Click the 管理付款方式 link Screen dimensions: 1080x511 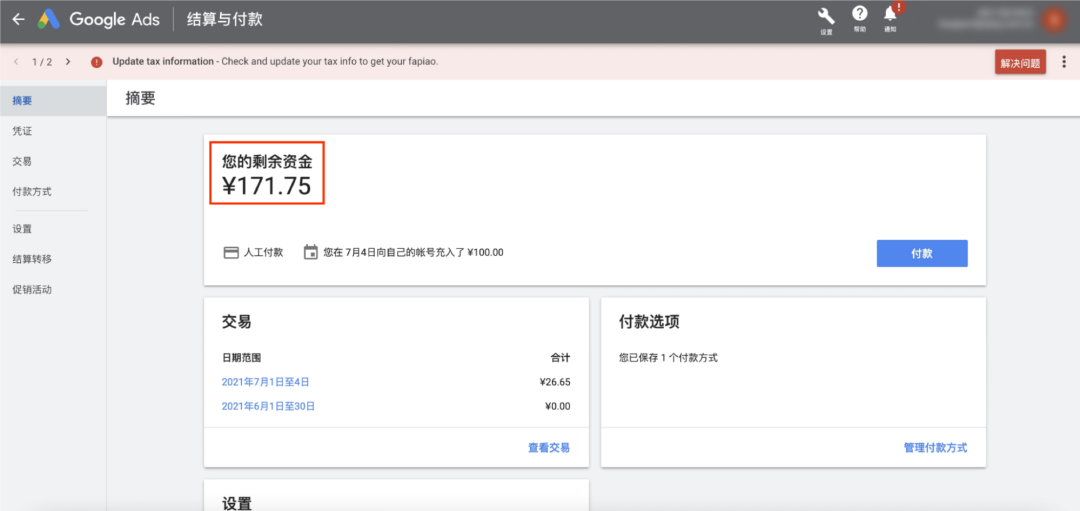[x=935, y=448]
